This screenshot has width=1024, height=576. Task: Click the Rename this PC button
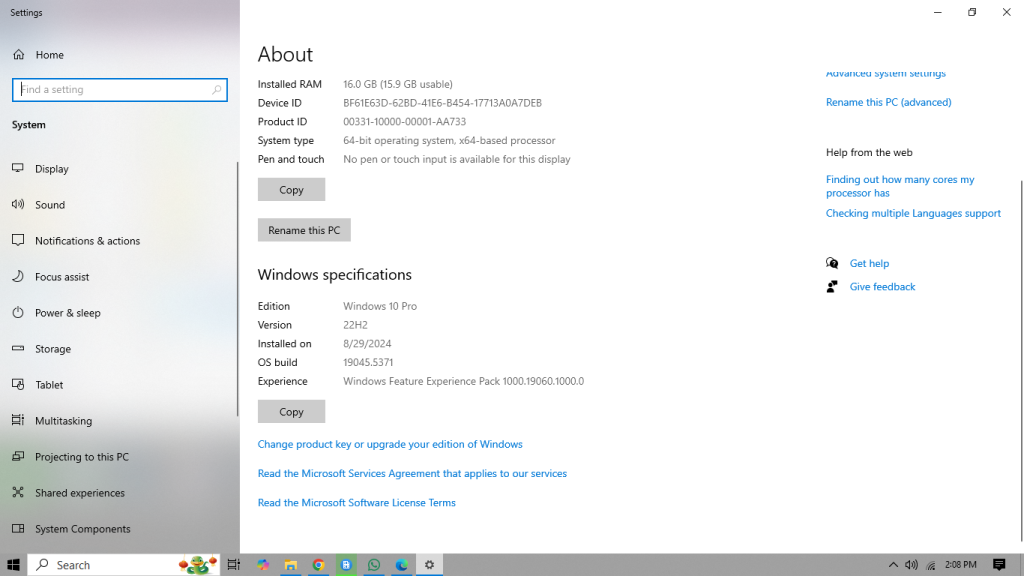click(304, 230)
